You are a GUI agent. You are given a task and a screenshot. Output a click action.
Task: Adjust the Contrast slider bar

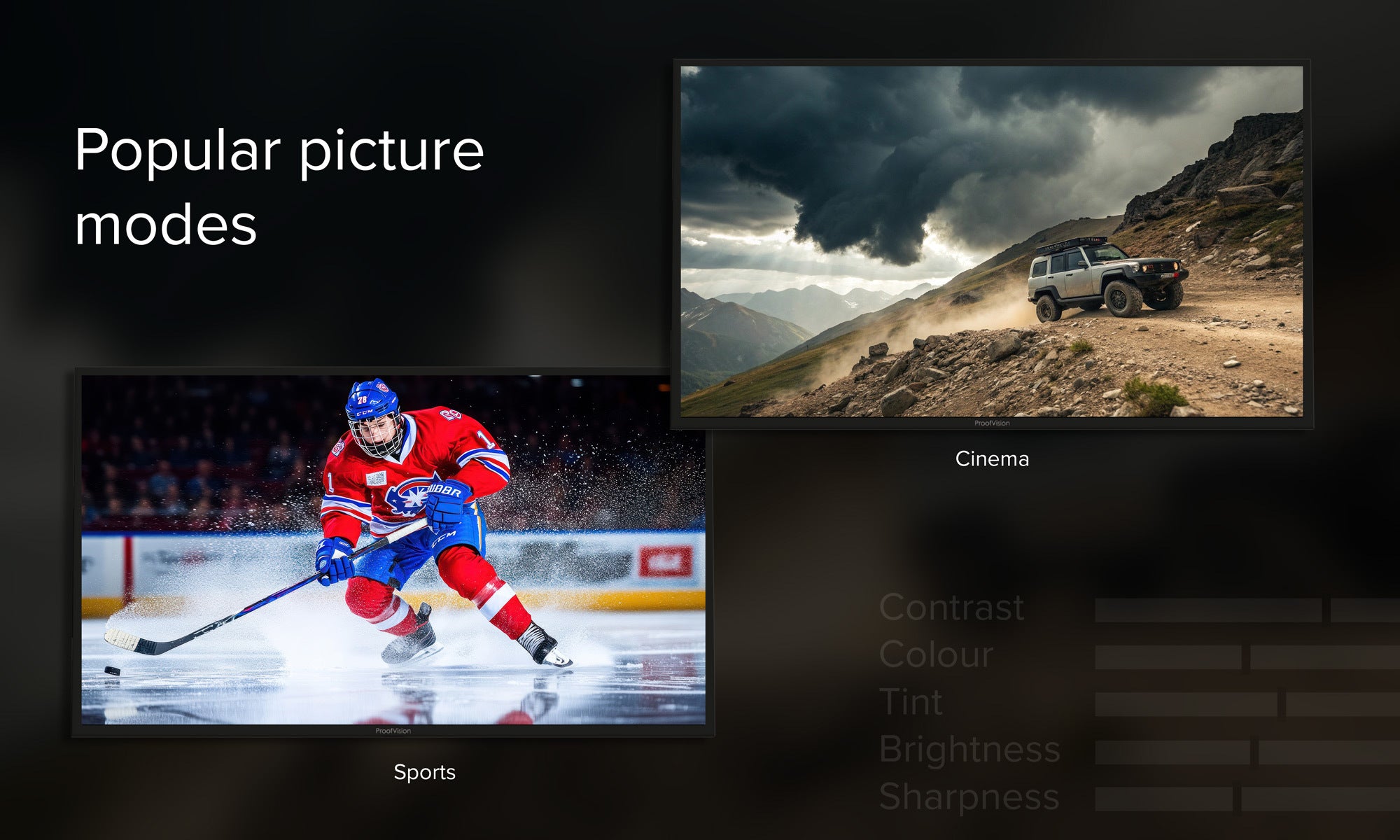(1247, 610)
